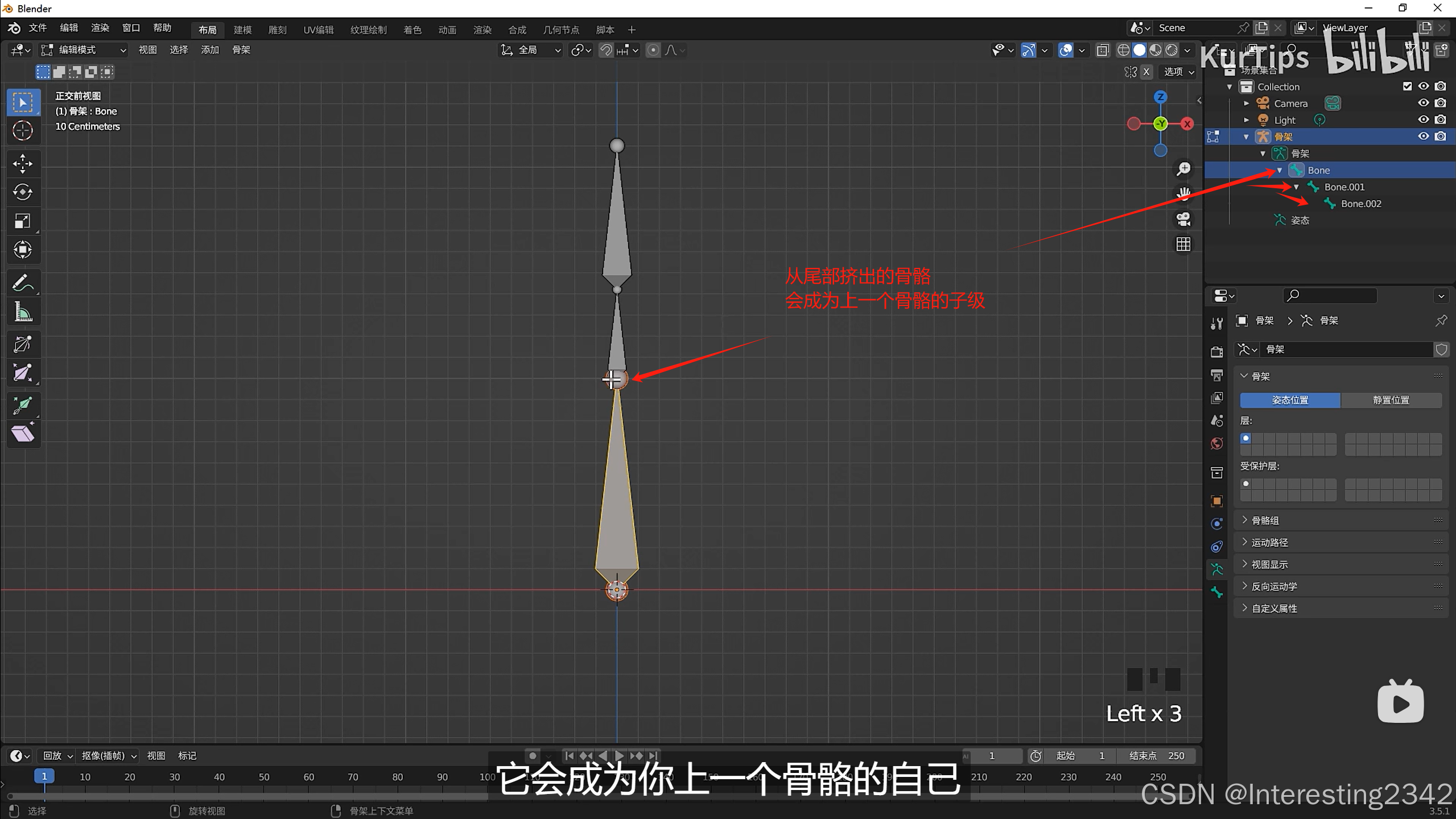Hide the Camera object in outliner
1456x819 pixels.
click(1423, 103)
